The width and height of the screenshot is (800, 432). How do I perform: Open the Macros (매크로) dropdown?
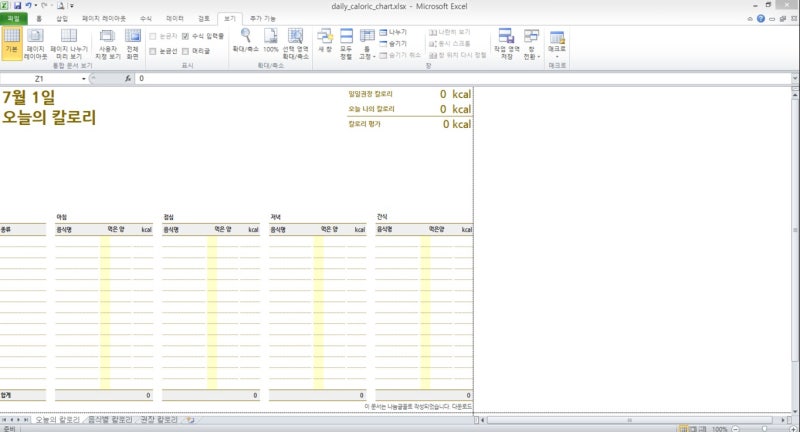[557, 44]
